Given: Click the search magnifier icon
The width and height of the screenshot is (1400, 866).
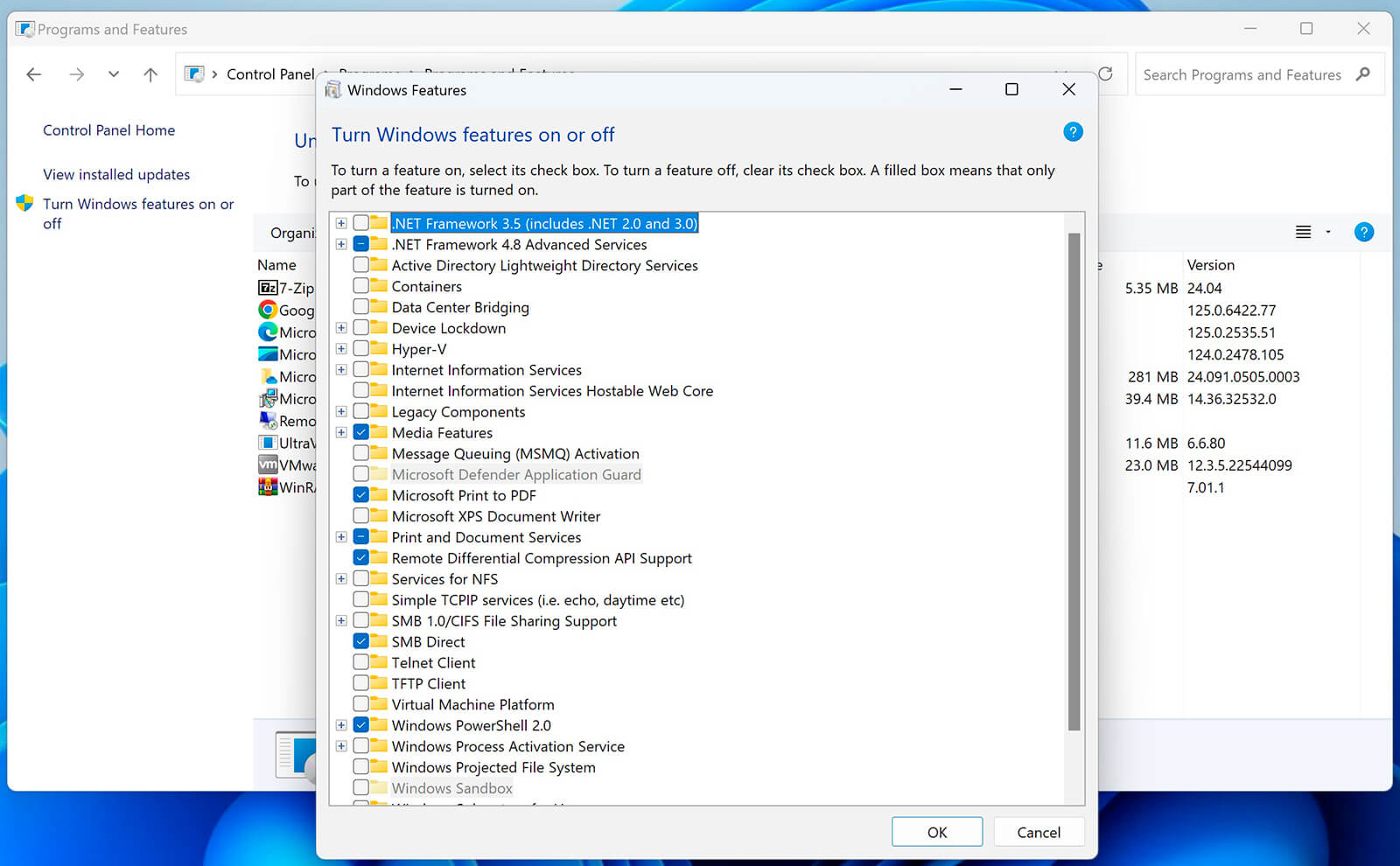Looking at the screenshot, I should [1363, 74].
